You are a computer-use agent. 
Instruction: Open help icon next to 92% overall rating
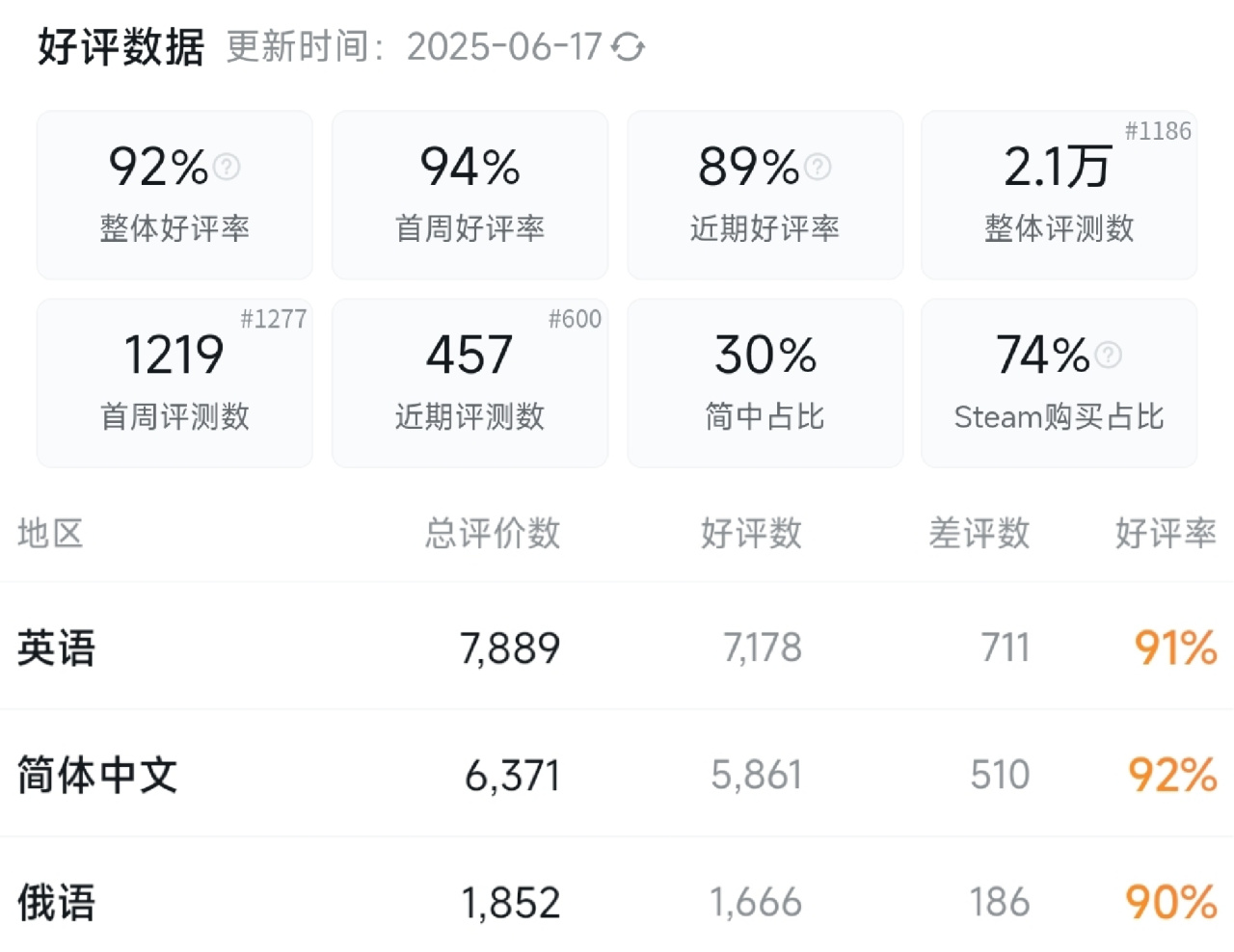(x=227, y=167)
